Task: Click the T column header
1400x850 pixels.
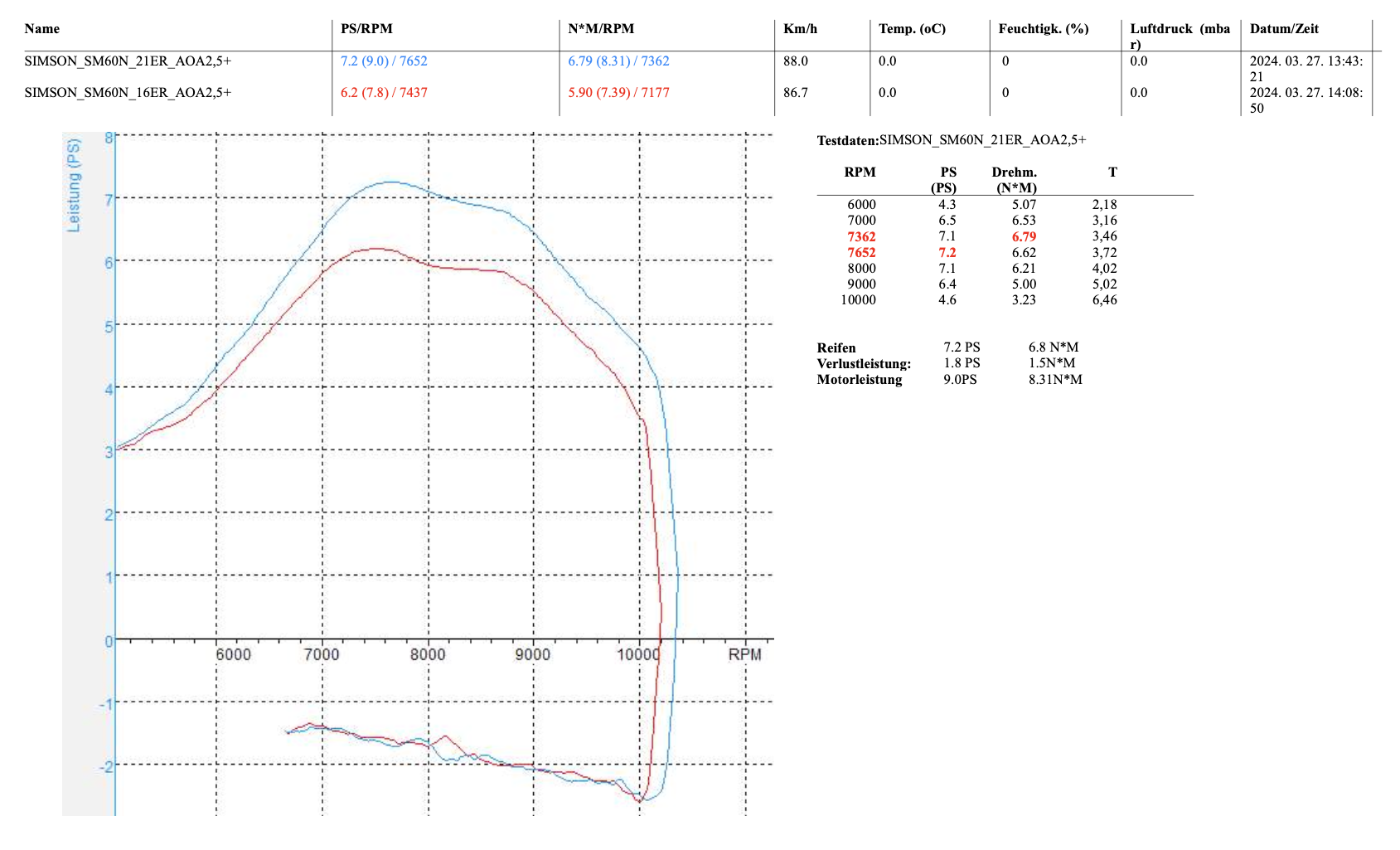Action: pos(1112,172)
